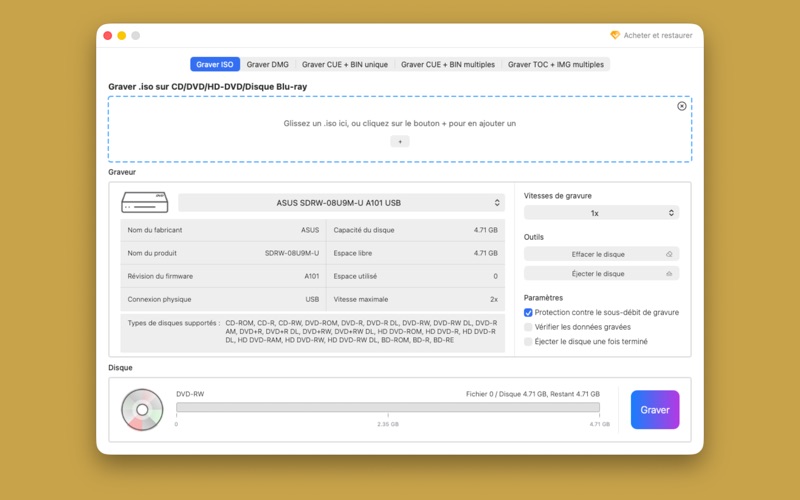Image resolution: width=800 pixels, height=500 pixels.
Task: Disable Protection contre le sous-débit de gravure
Action: coord(528,312)
